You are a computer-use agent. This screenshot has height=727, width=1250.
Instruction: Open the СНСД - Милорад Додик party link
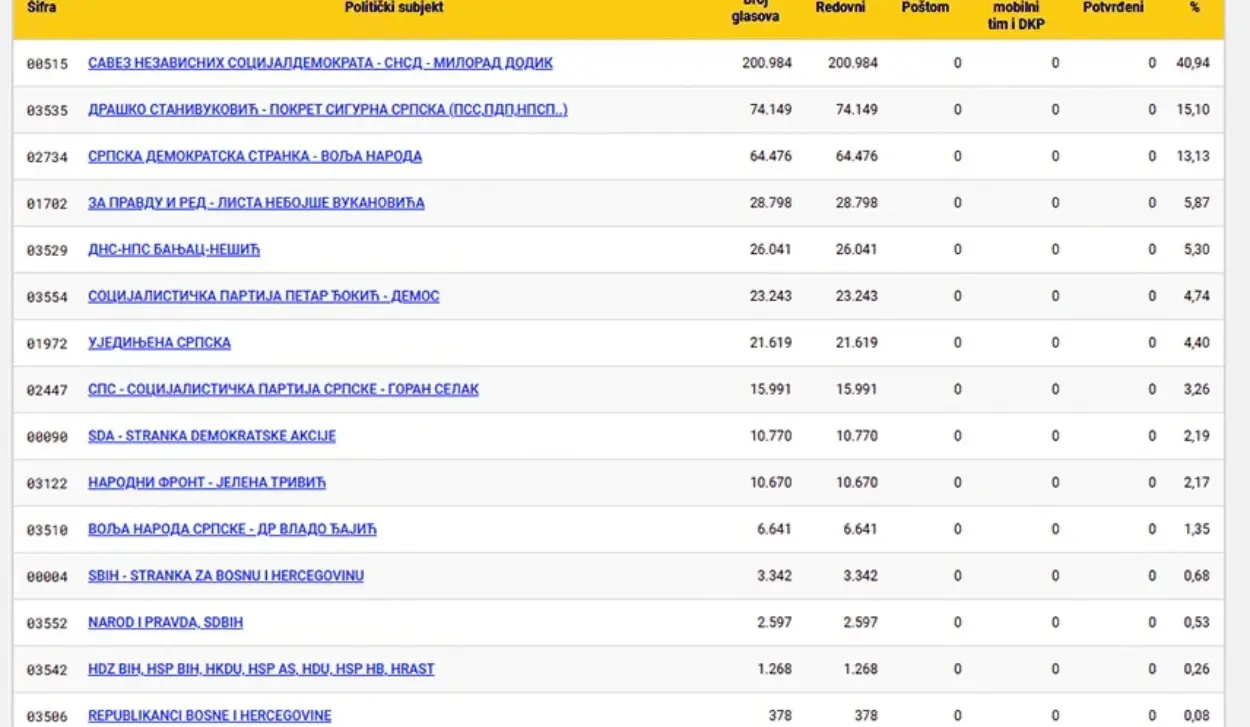(x=320, y=63)
